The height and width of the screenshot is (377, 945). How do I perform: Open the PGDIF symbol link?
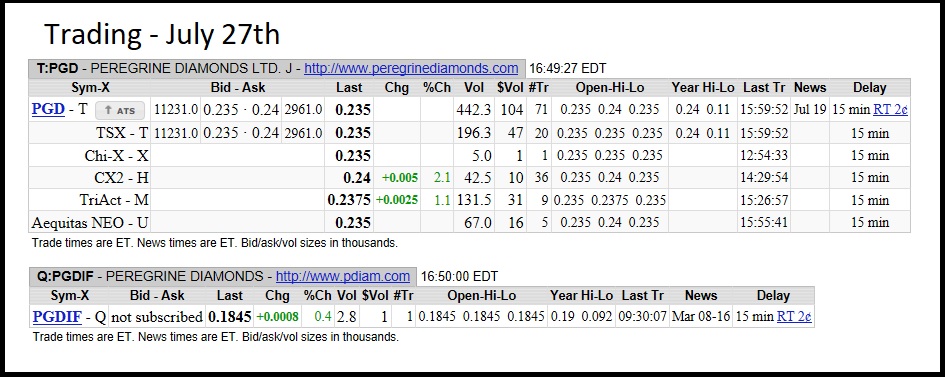[58, 316]
